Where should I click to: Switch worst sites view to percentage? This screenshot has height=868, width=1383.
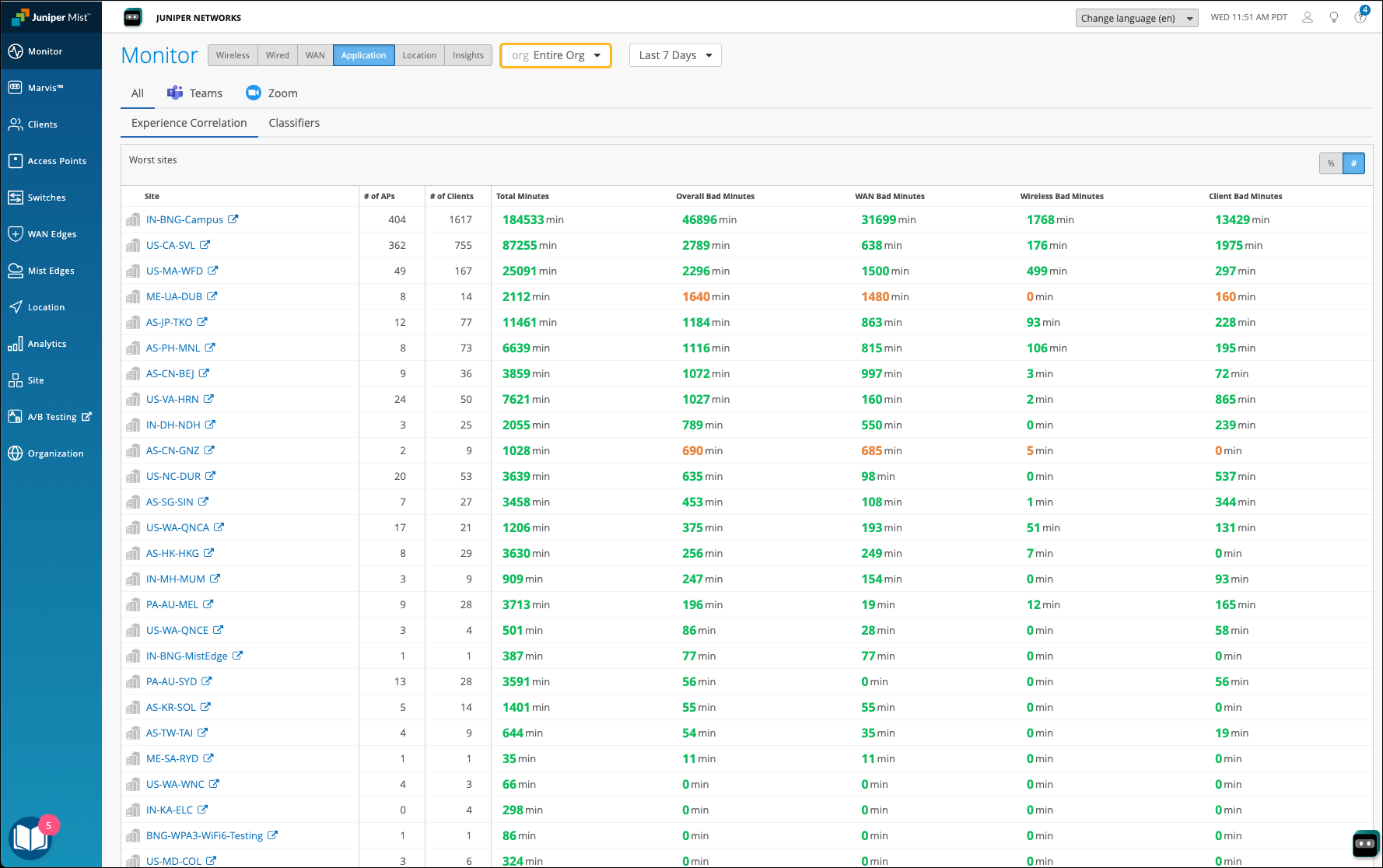click(1331, 163)
